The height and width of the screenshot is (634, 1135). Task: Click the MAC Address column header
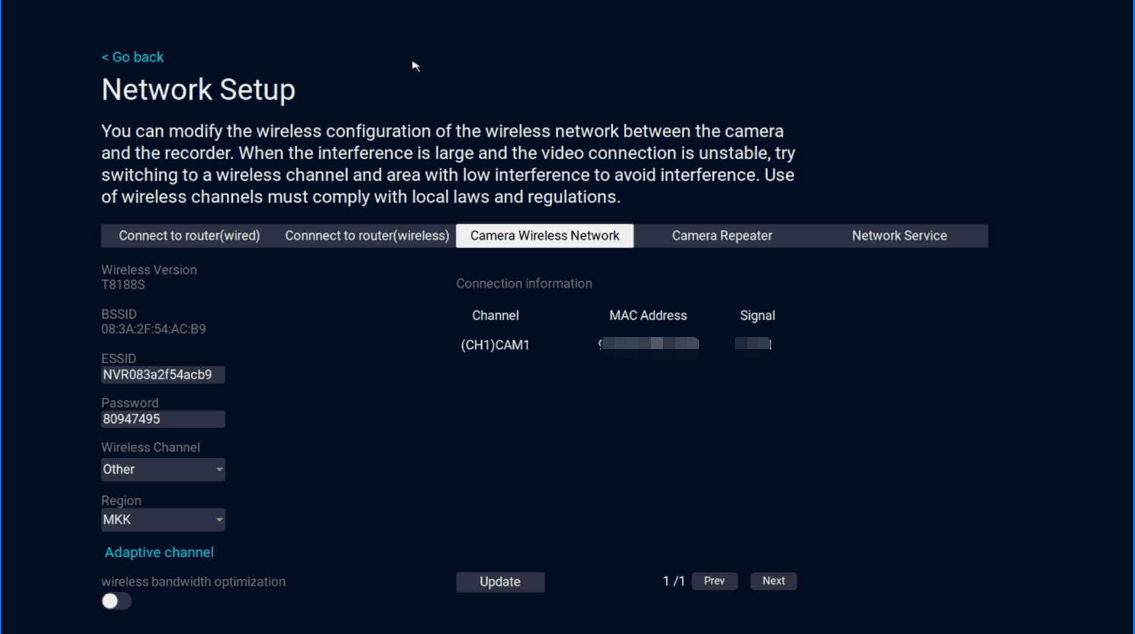pyautogui.click(x=648, y=315)
